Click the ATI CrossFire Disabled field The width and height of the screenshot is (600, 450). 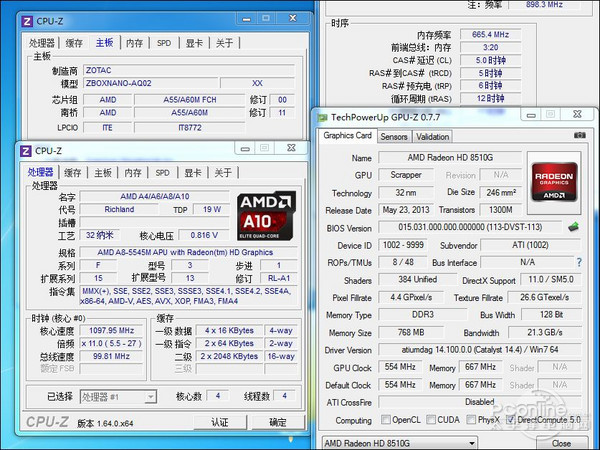479,402
